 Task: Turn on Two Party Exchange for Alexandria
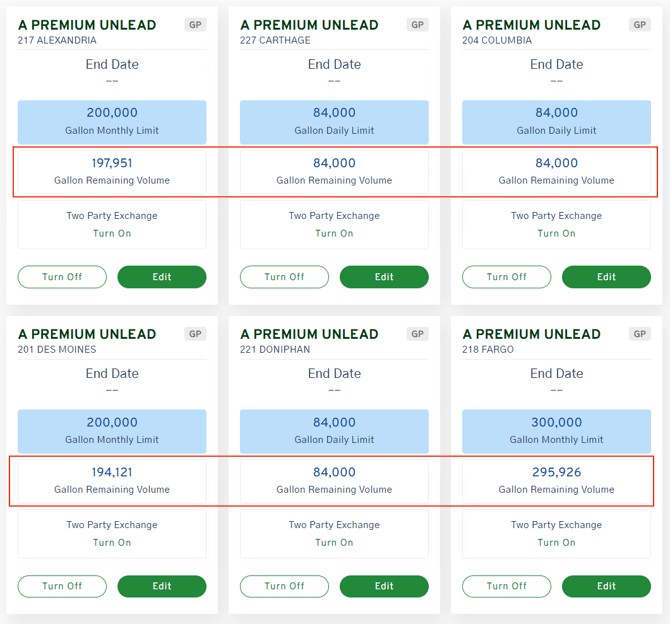112,233
